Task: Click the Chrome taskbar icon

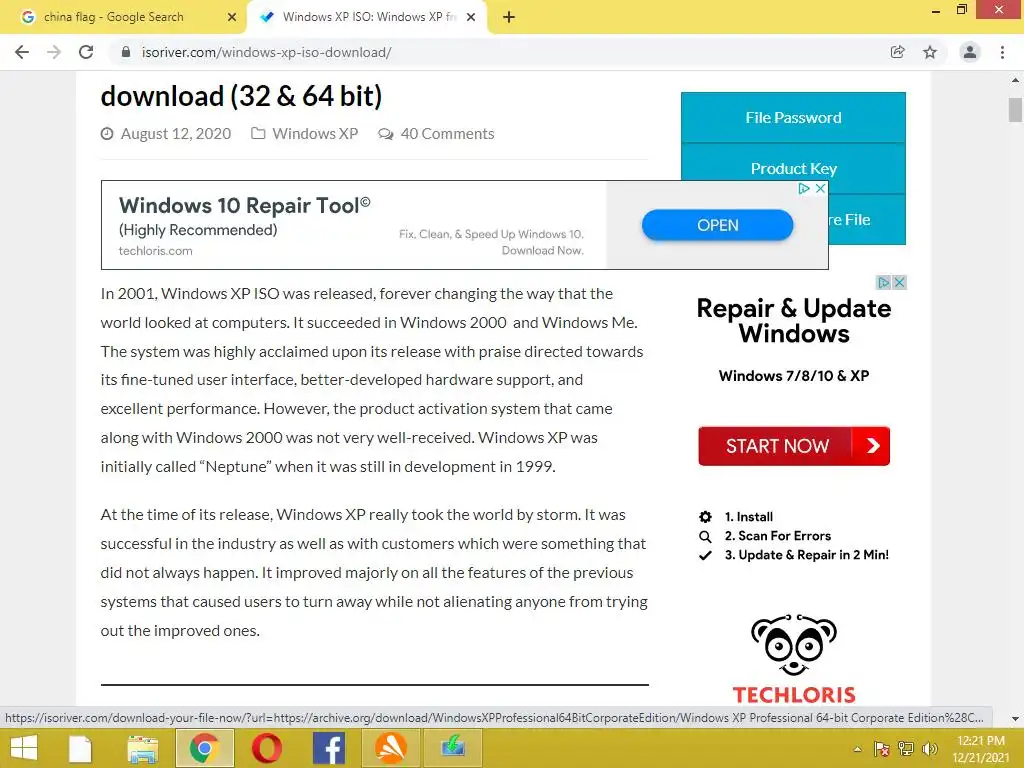Action: 204,748
